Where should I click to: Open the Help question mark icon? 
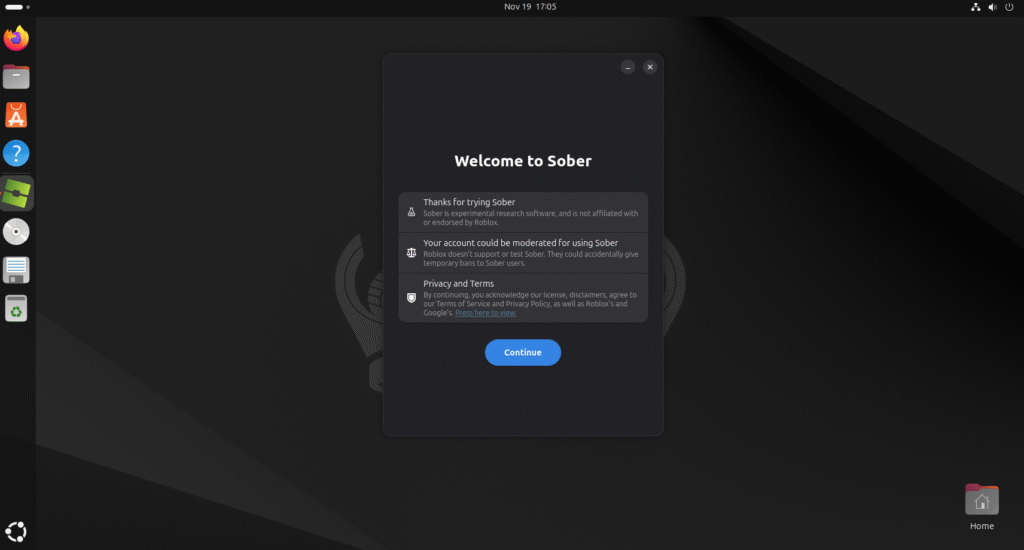point(16,154)
